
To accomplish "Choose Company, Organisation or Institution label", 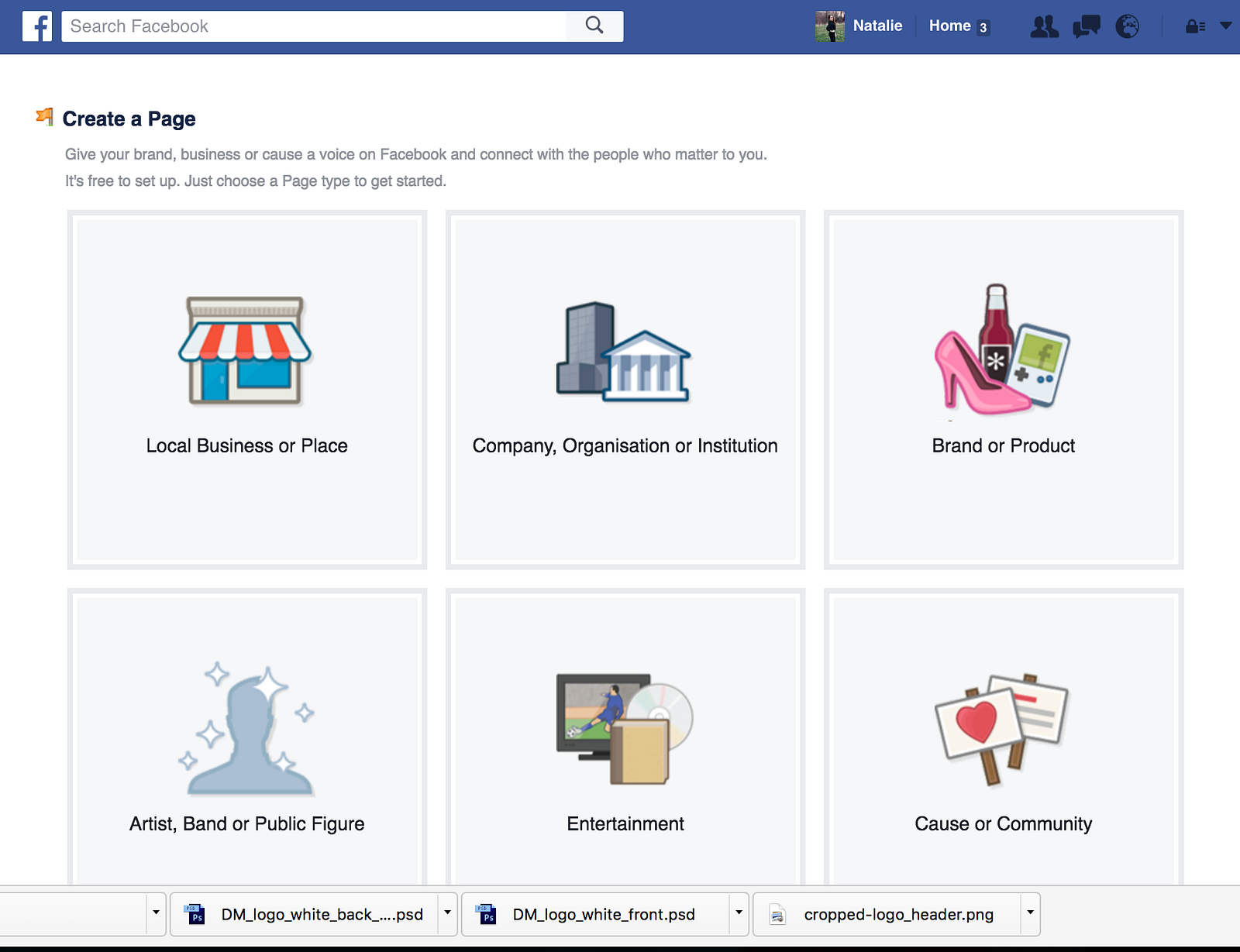I will pyautogui.click(x=625, y=446).
